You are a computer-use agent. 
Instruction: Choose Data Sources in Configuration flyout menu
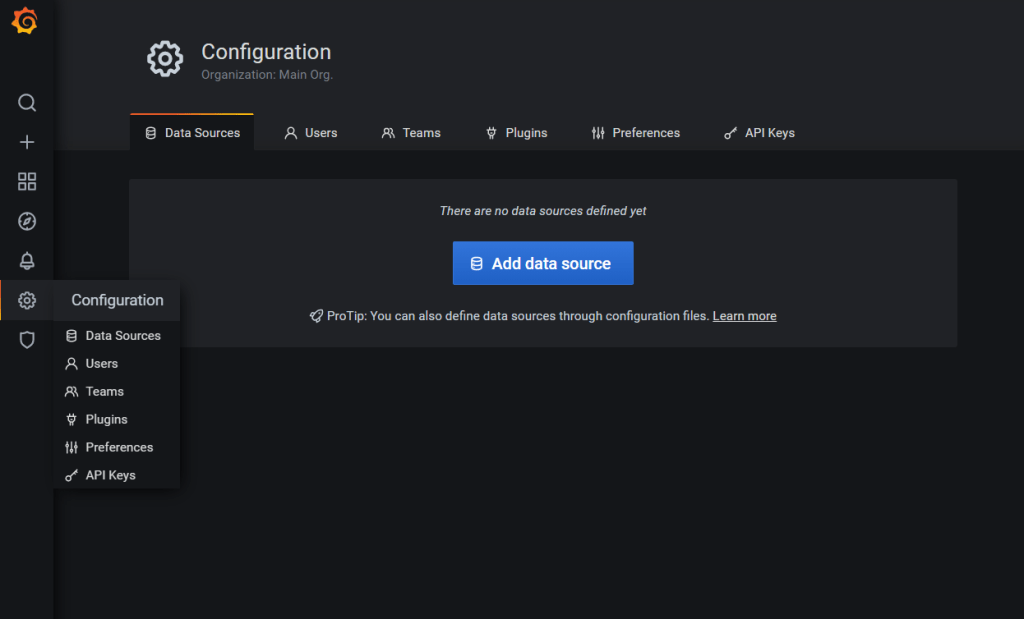point(122,336)
